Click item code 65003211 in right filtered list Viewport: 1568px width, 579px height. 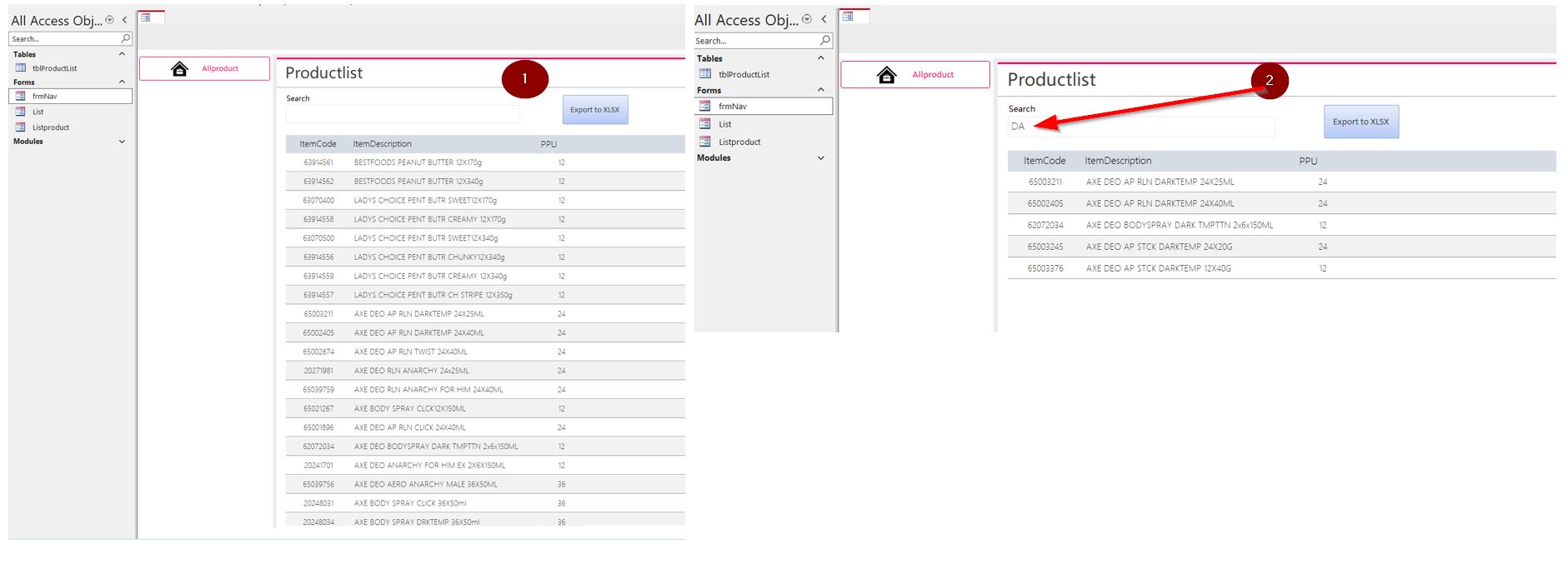pos(1044,182)
